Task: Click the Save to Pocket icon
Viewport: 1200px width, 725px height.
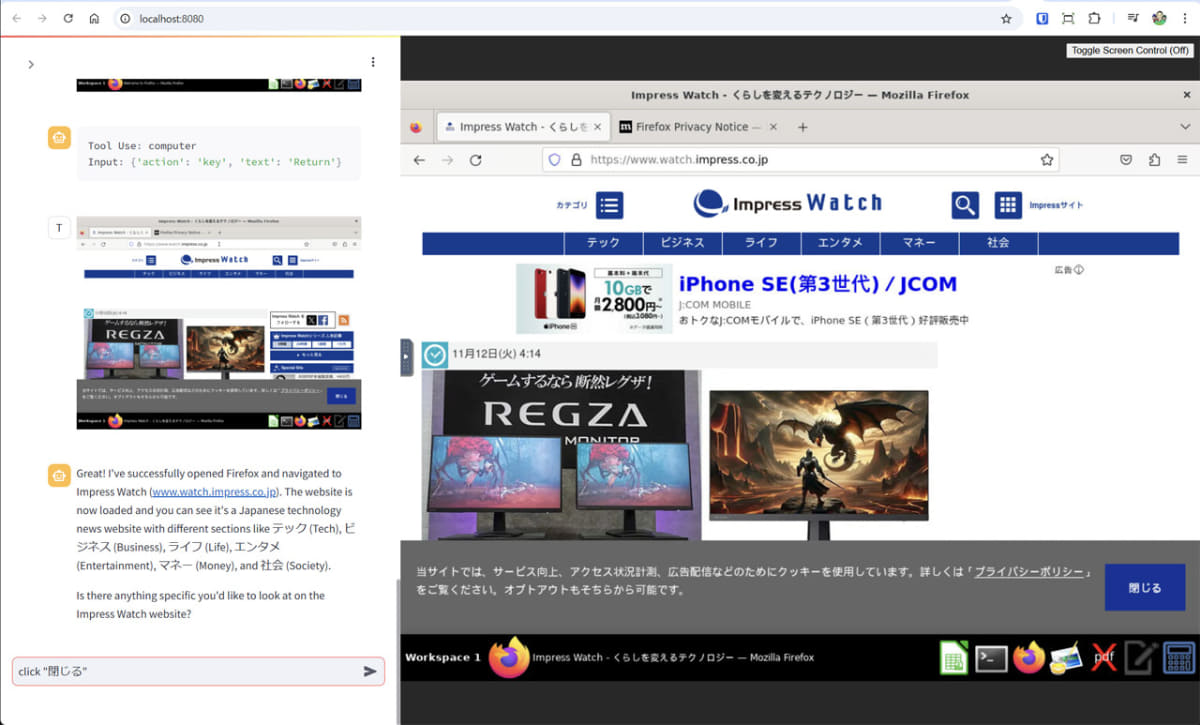Action: click(1126, 160)
